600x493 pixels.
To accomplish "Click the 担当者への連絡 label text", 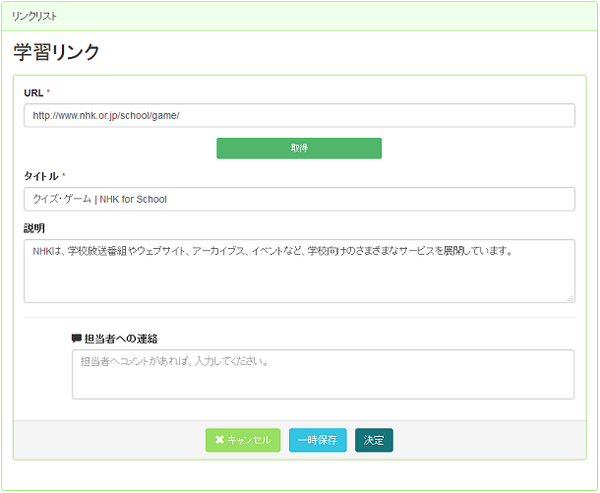I will click(122, 339).
